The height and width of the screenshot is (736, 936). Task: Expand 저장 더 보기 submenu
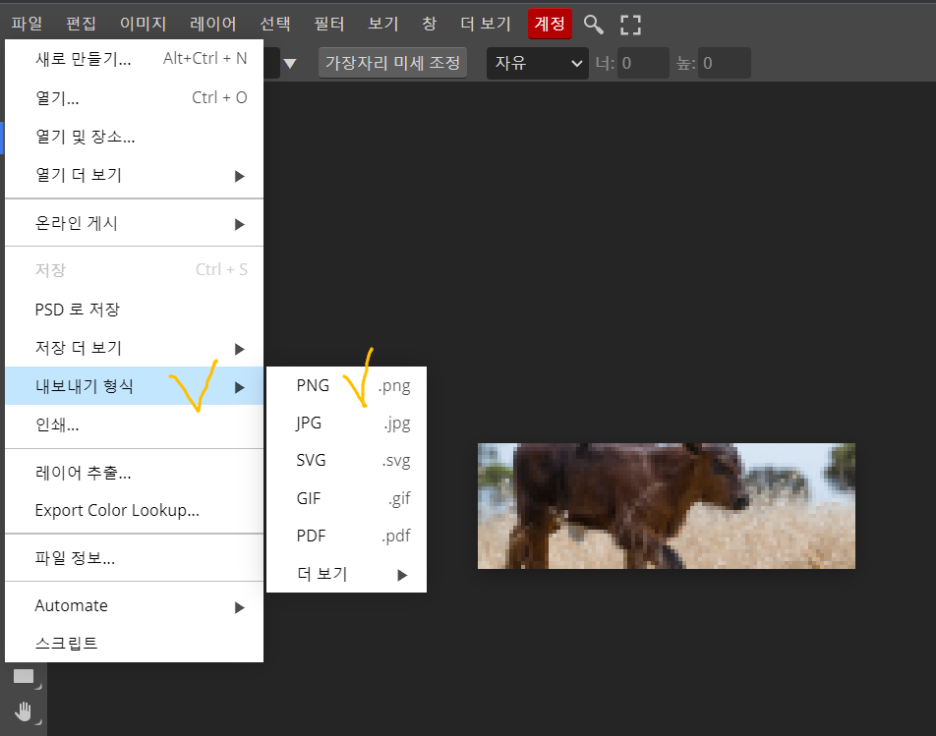[x=134, y=348]
